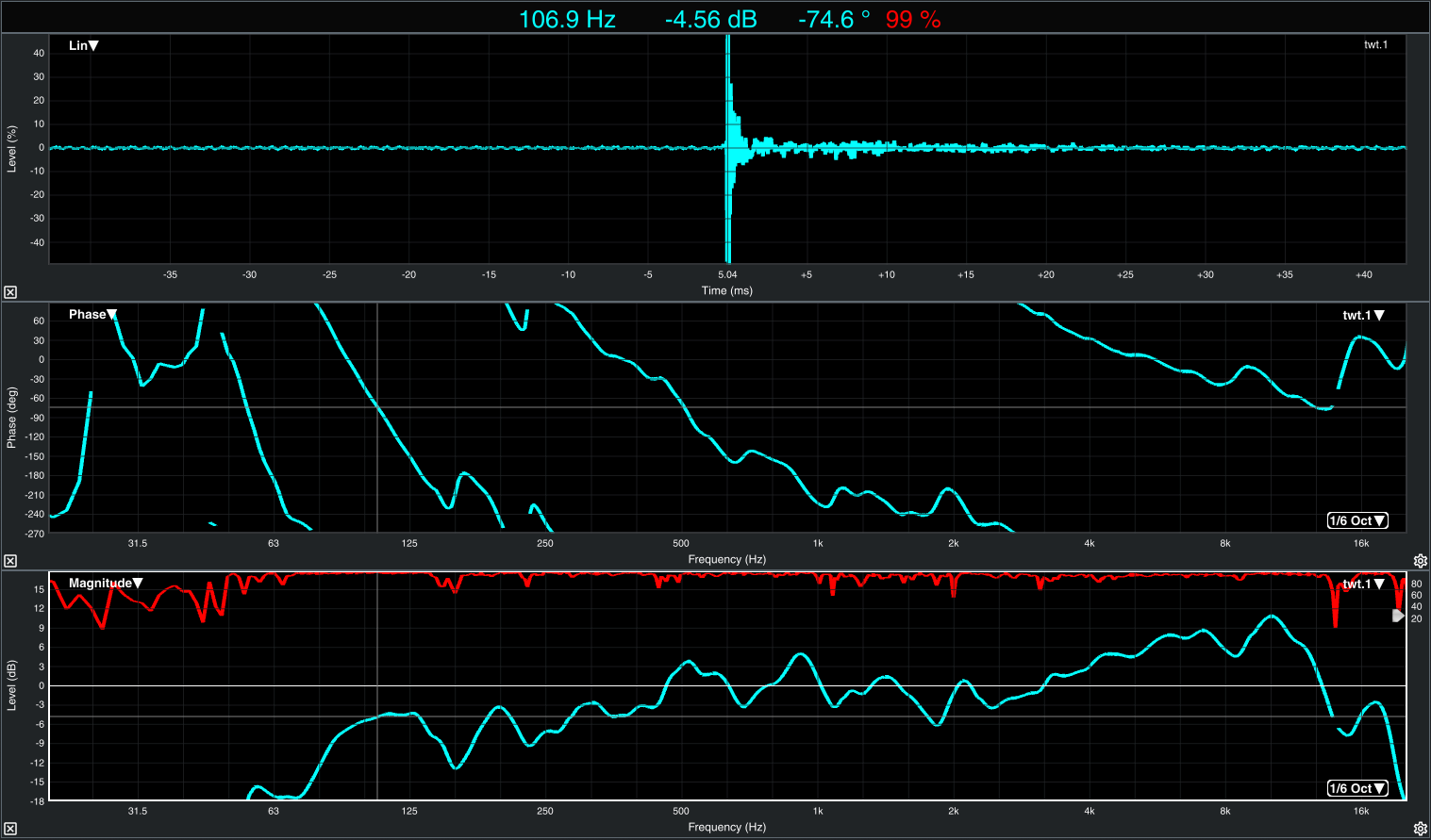Click the 106.9 Hz frequency readout
1431x840 pixels.
567,20
